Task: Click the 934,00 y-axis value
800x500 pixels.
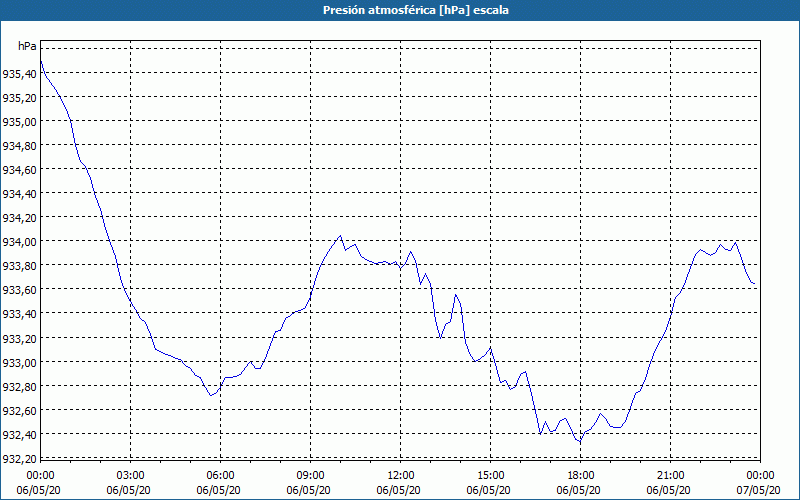Action: 19,242
